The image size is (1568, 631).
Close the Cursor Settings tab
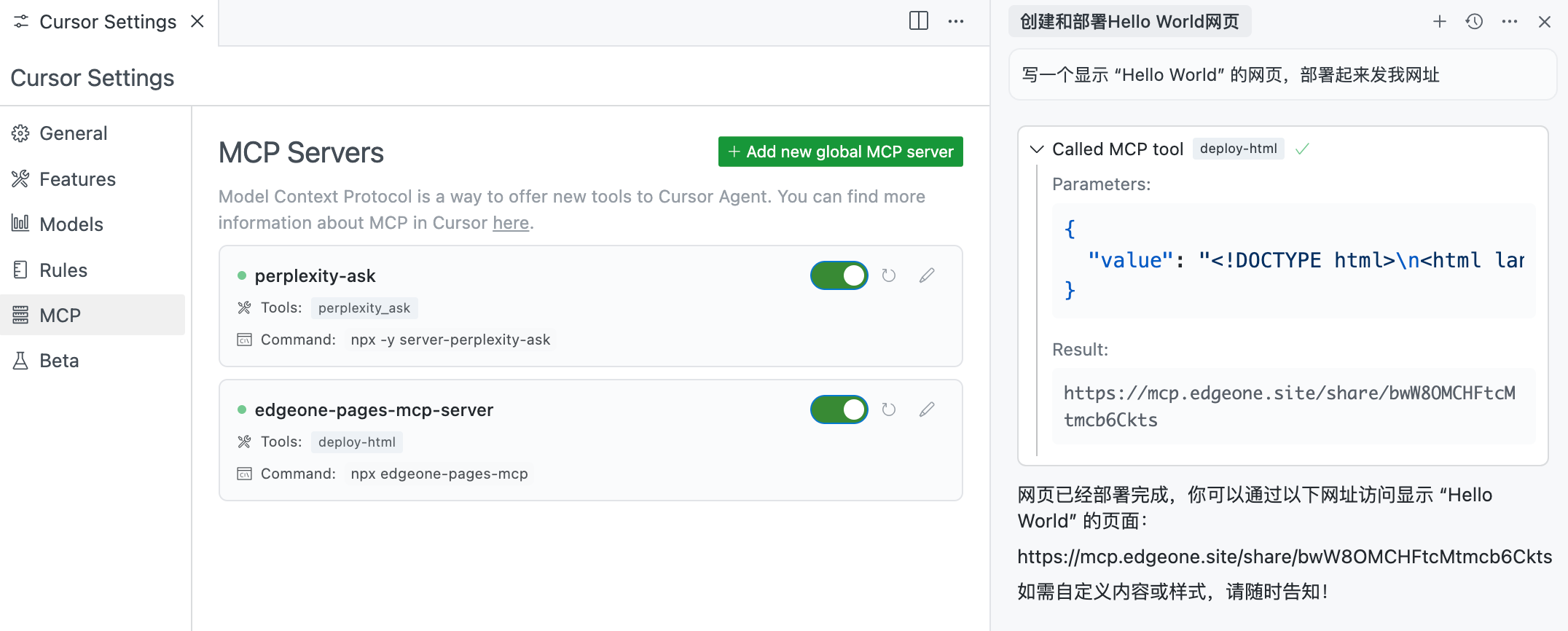197,22
